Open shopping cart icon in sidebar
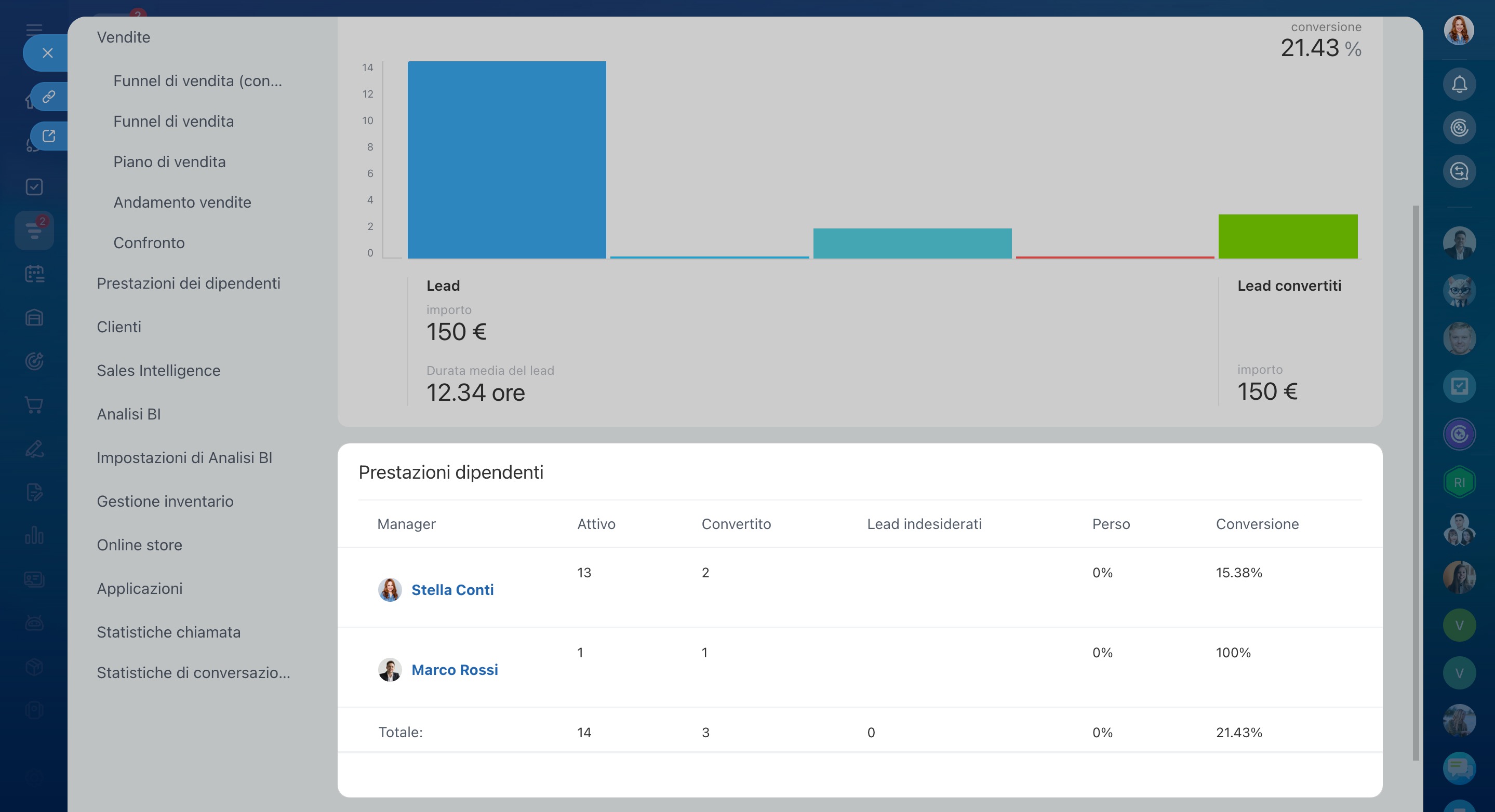This screenshot has width=1495, height=812. coord(34,405)
